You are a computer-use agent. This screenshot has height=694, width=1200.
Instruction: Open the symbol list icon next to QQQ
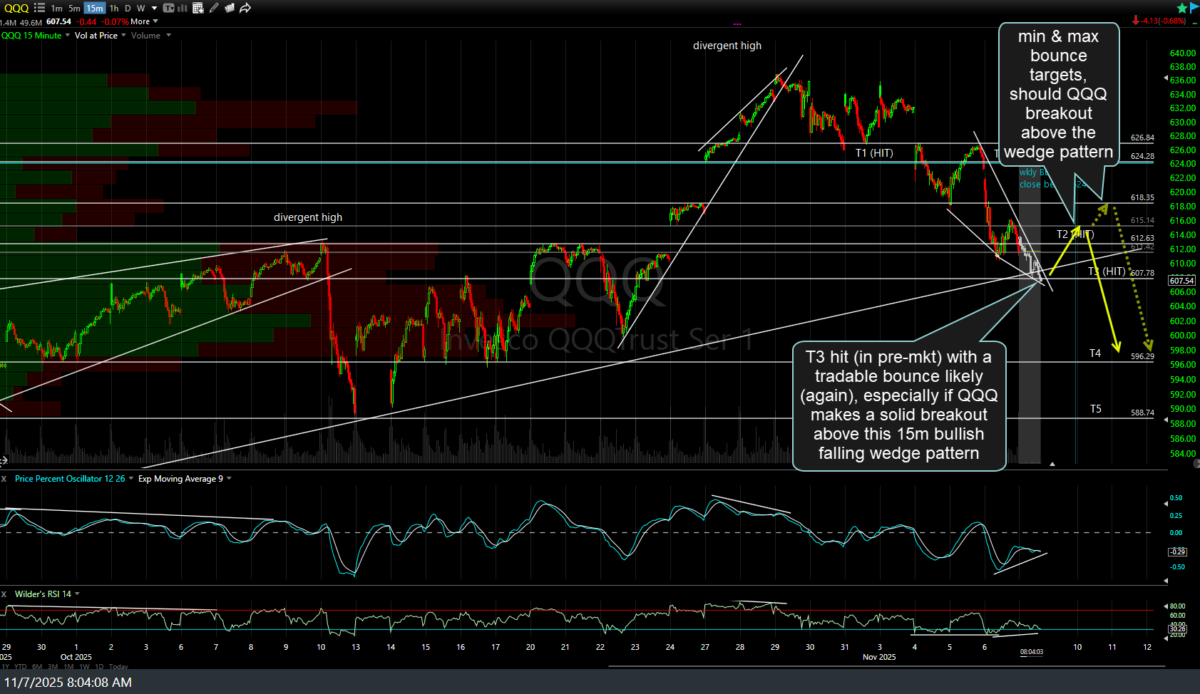[x=41, y=8]
